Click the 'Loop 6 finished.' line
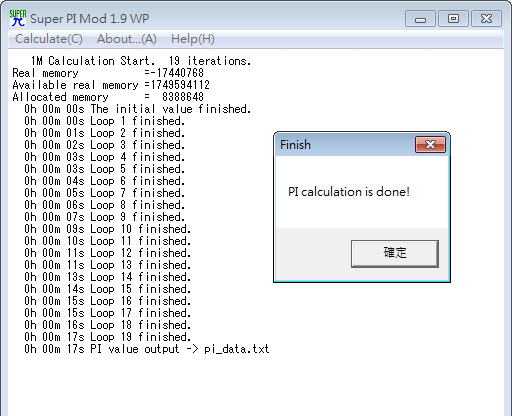This screenshot has width=512, height=416. click(x=104, y=181)
